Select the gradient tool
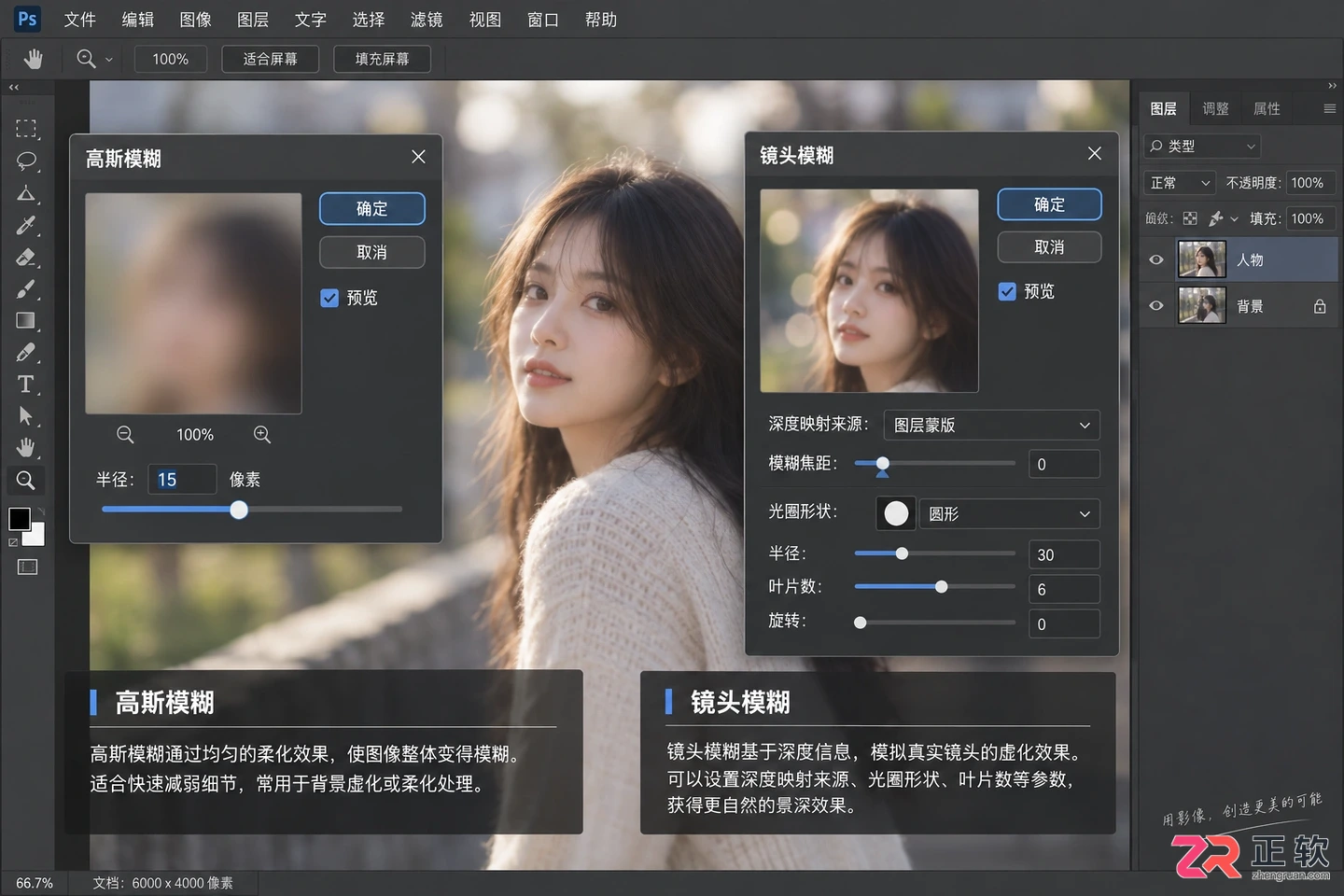Viewport: 1344px width, 896px height. click(x=26, y=320)
